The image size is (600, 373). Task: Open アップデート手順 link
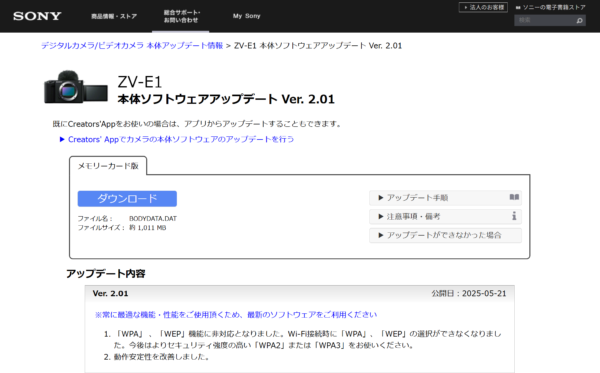[x=445, y=198]
